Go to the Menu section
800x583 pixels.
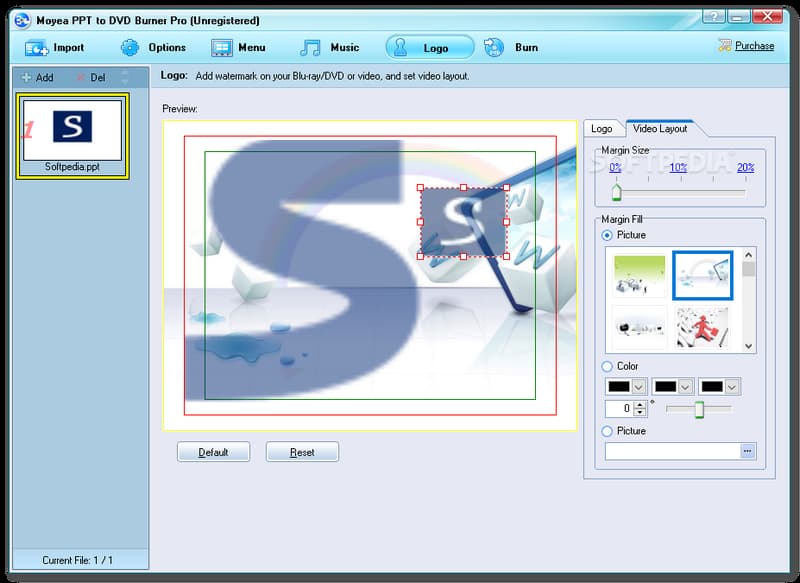point(238,48)
